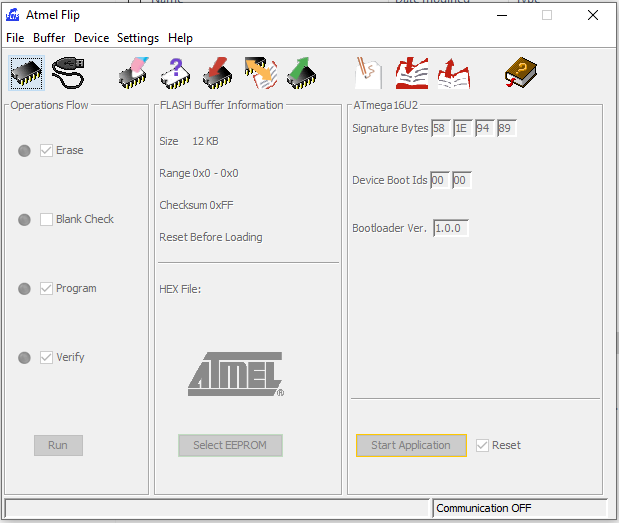This screenshot has width=619, height=523.
Task: Click the Atmel Flip title bar icon
Action: [x=13, y=15]
